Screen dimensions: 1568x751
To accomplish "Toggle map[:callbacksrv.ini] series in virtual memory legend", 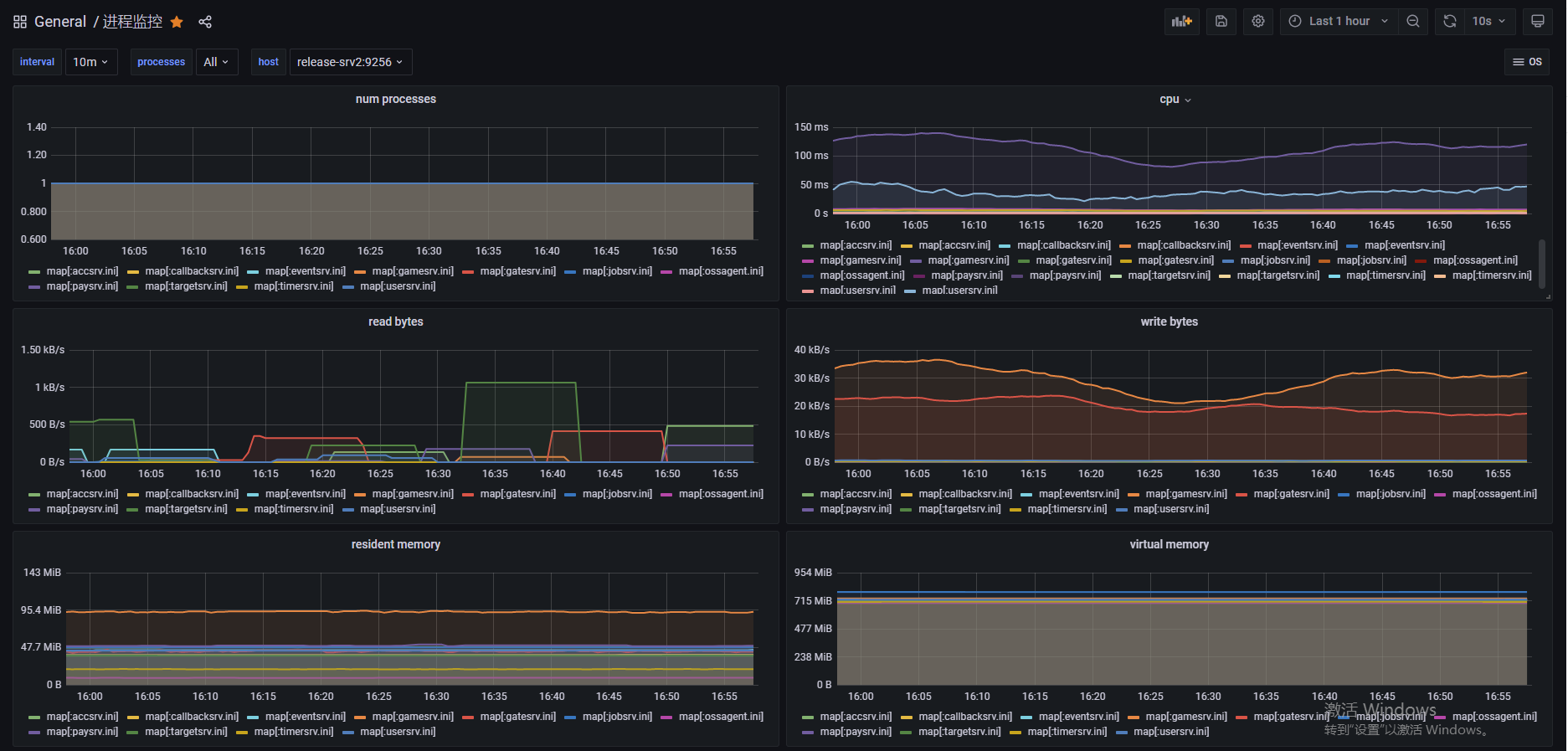I will click(x=965, y=717).
